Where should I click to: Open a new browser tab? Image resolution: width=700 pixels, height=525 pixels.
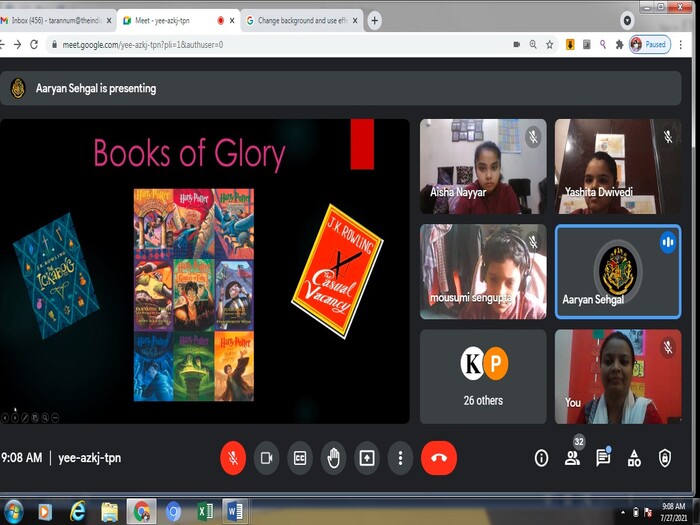(x=375, y=21)
